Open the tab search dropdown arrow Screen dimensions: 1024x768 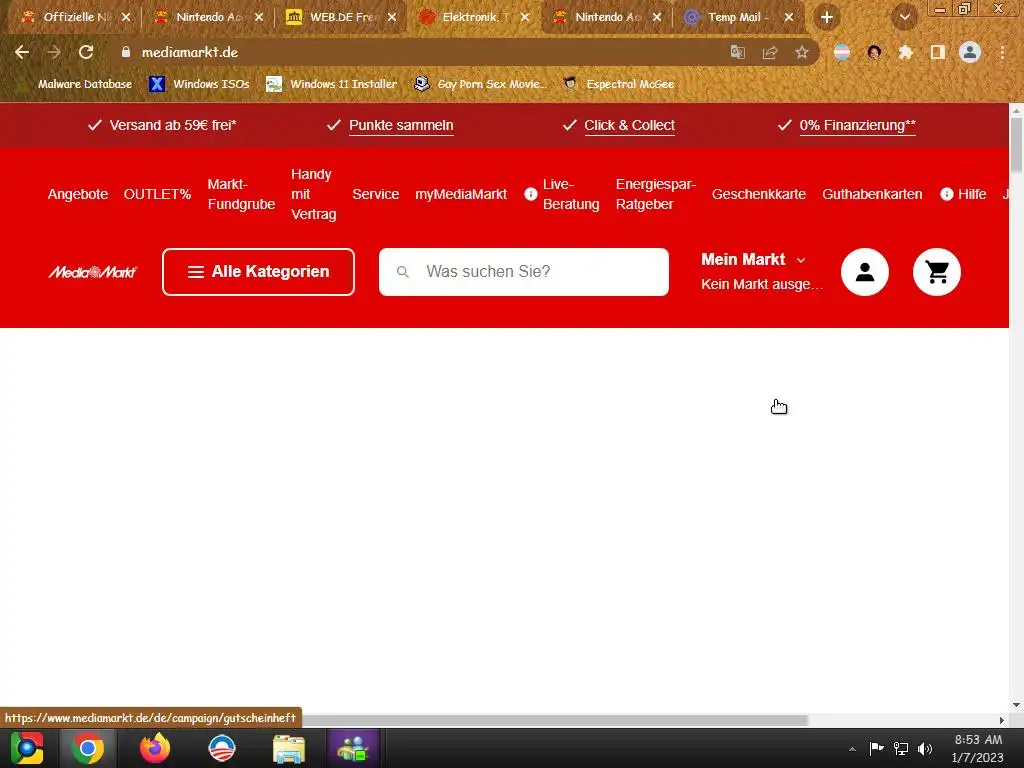pos(904,18)
